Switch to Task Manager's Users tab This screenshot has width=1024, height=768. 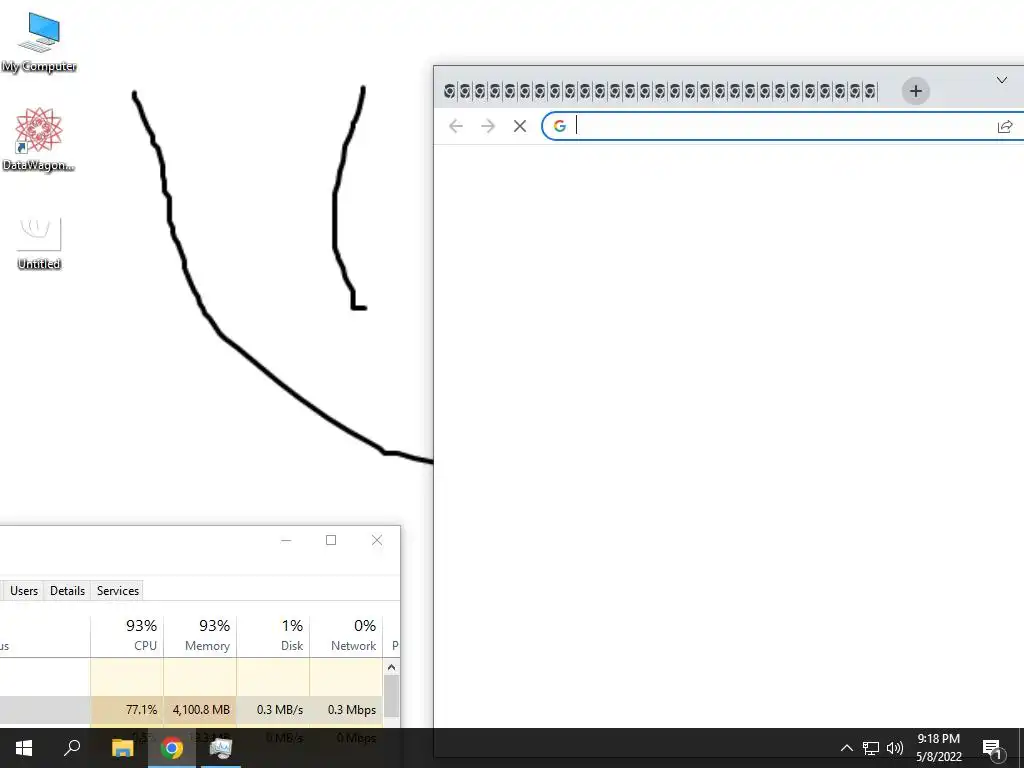(x=24, y=590)
